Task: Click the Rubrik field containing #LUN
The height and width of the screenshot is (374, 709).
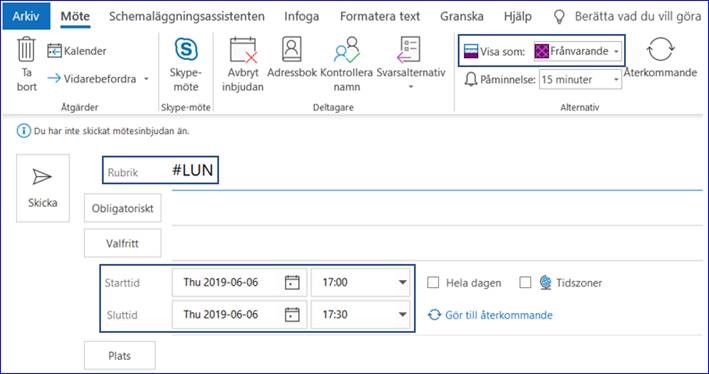Action: [x=161, y=170]
